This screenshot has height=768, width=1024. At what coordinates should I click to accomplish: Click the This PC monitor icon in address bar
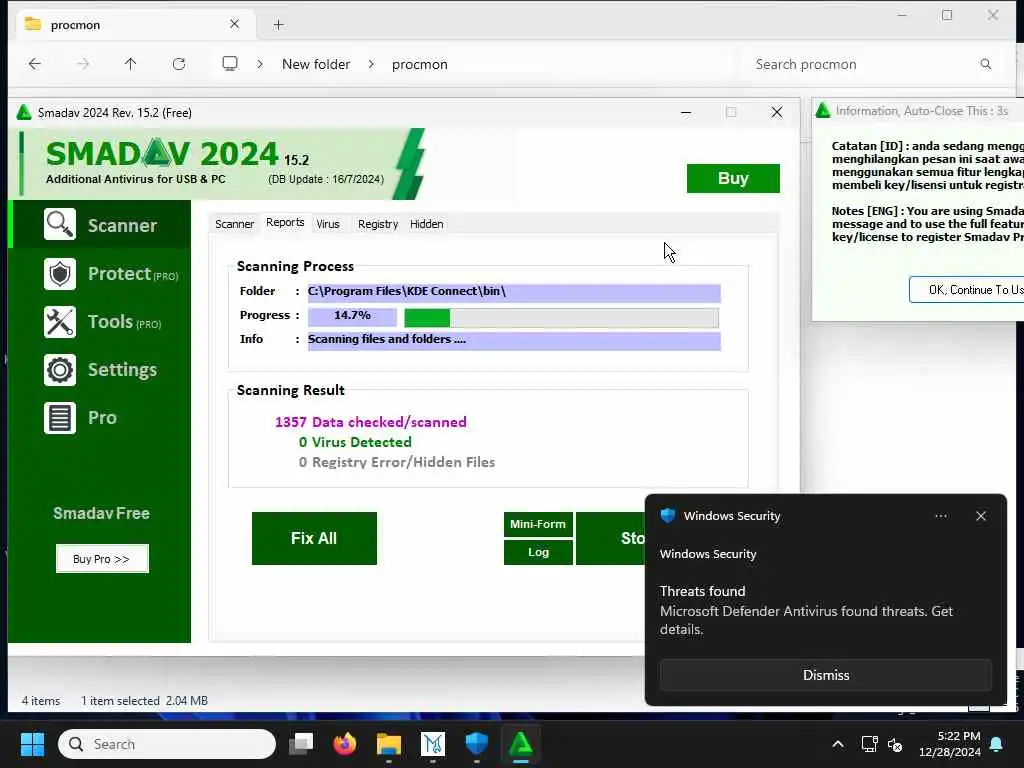tap(230, 63)
